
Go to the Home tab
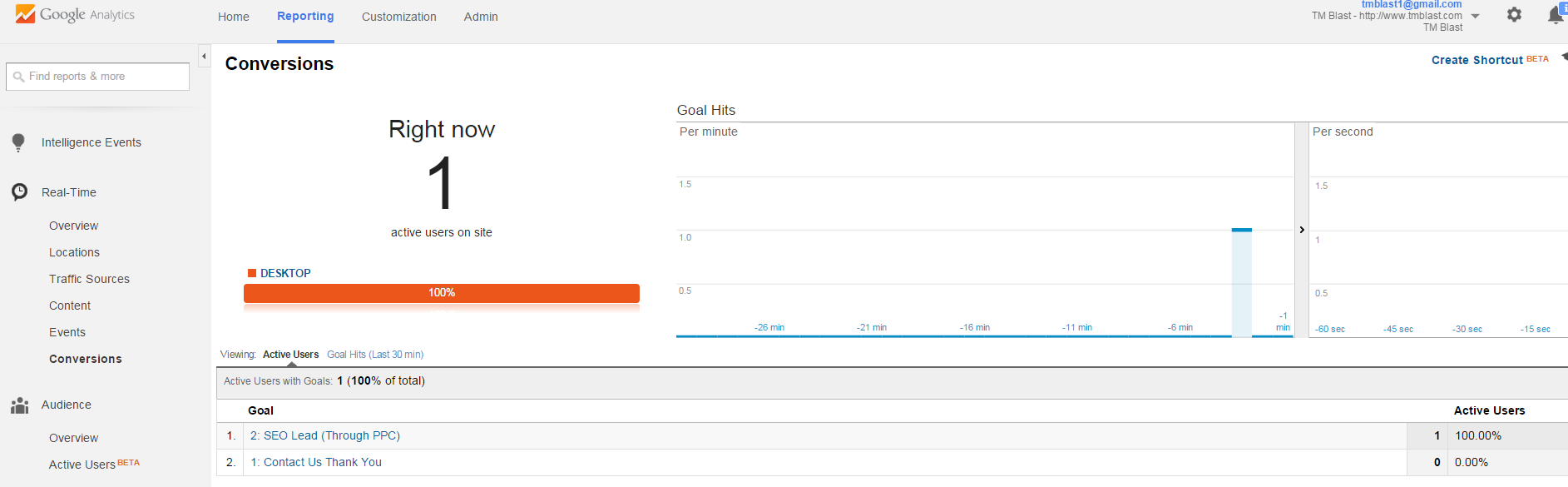234,17
